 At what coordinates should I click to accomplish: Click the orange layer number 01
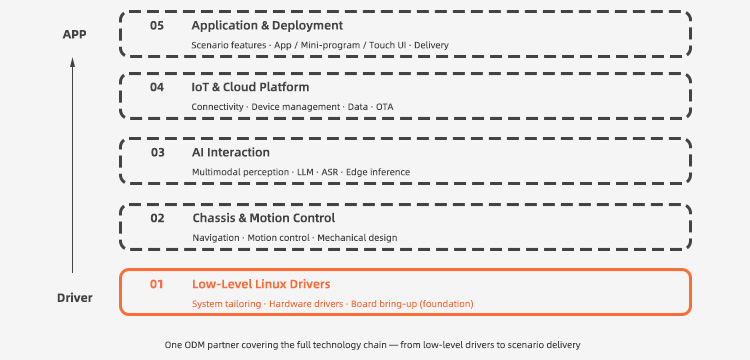coord(156,284)
